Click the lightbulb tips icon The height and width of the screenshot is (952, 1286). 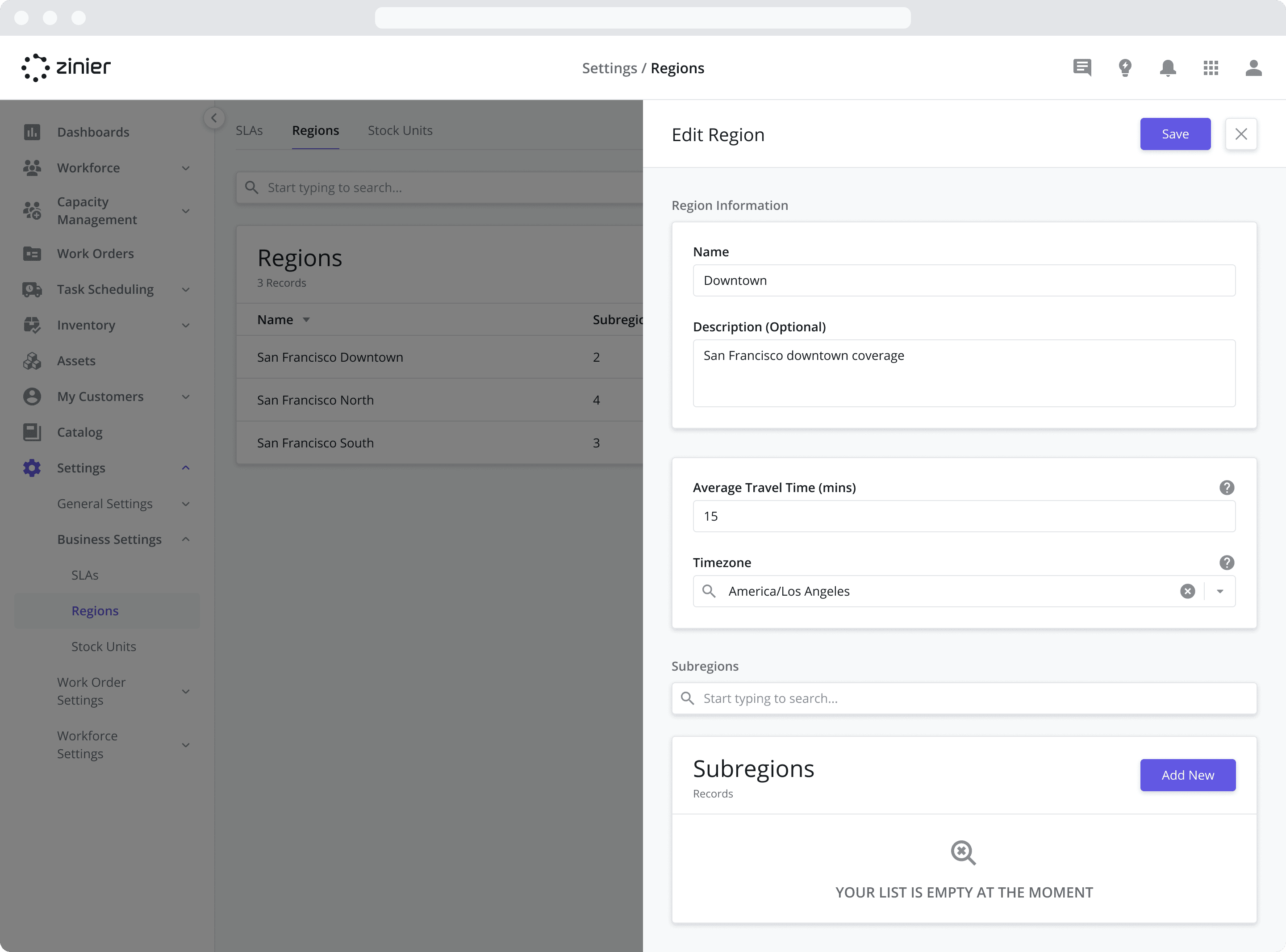point(1125,68)
